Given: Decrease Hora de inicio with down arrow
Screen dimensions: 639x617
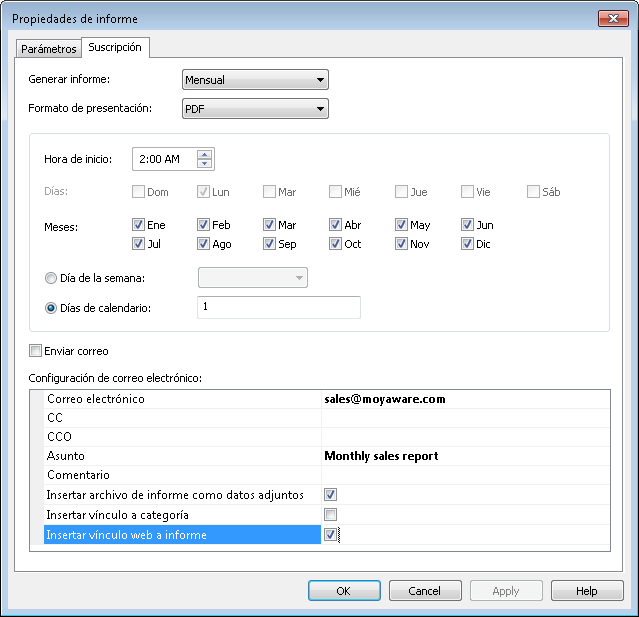Looking at the screenshot, I should (x=205, y=164).
